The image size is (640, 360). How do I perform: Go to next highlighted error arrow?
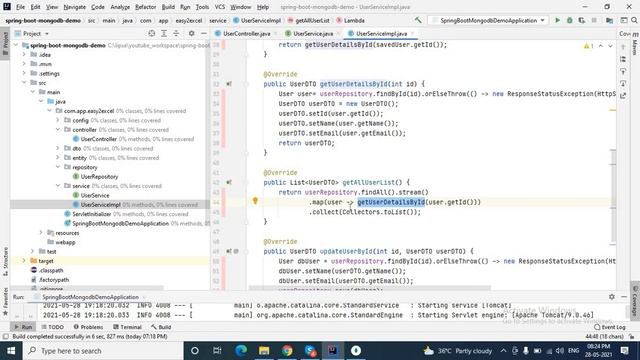[610, 46]
